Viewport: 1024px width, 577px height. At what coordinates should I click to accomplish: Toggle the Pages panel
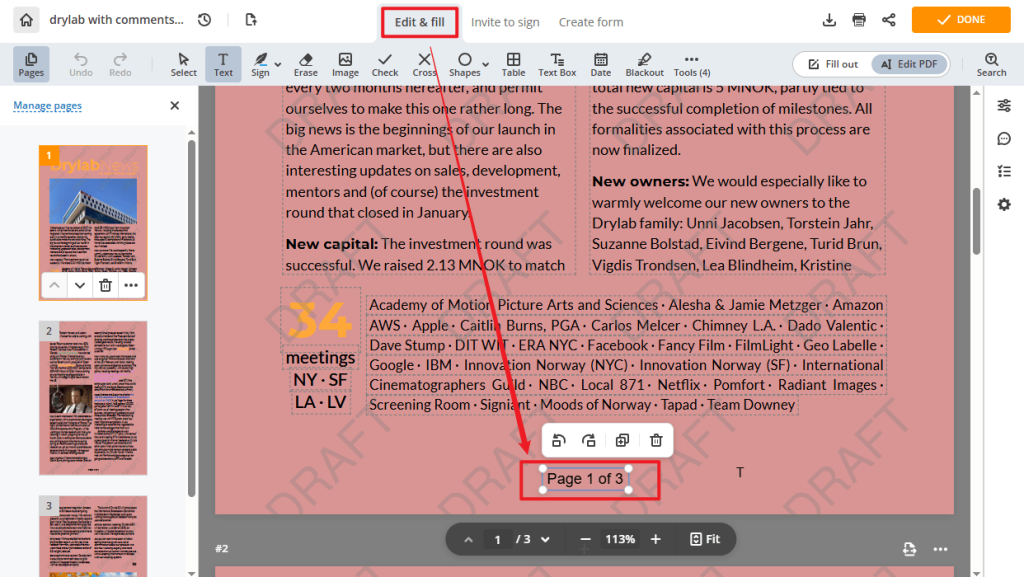[x=31, y=64]
